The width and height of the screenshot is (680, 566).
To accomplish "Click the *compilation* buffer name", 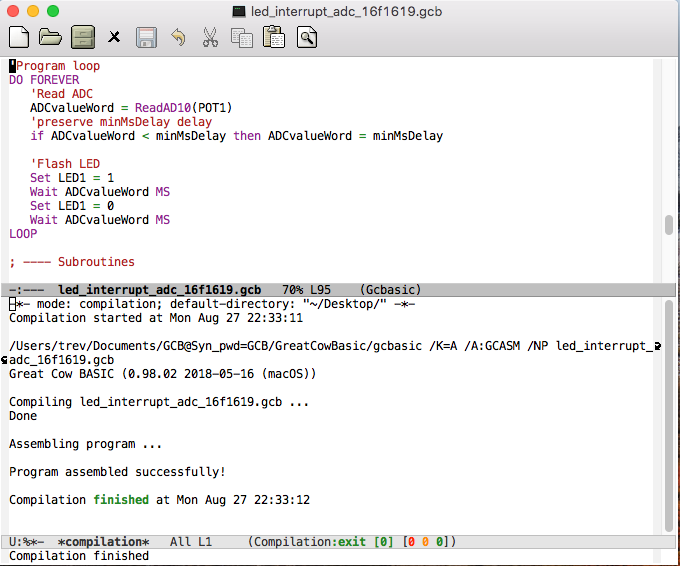I will 103,542.
